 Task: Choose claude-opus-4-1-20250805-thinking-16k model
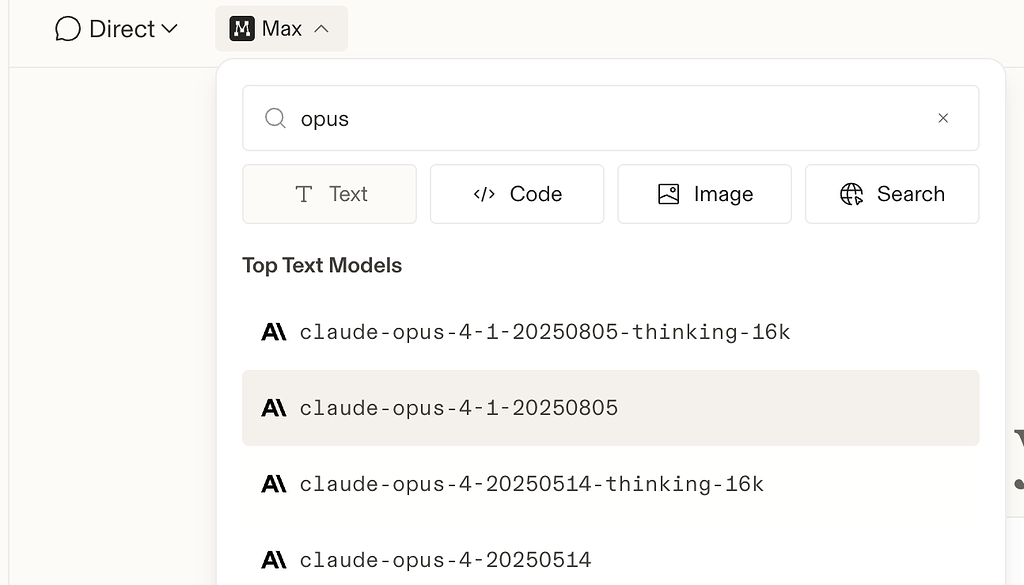click(611, 332)
